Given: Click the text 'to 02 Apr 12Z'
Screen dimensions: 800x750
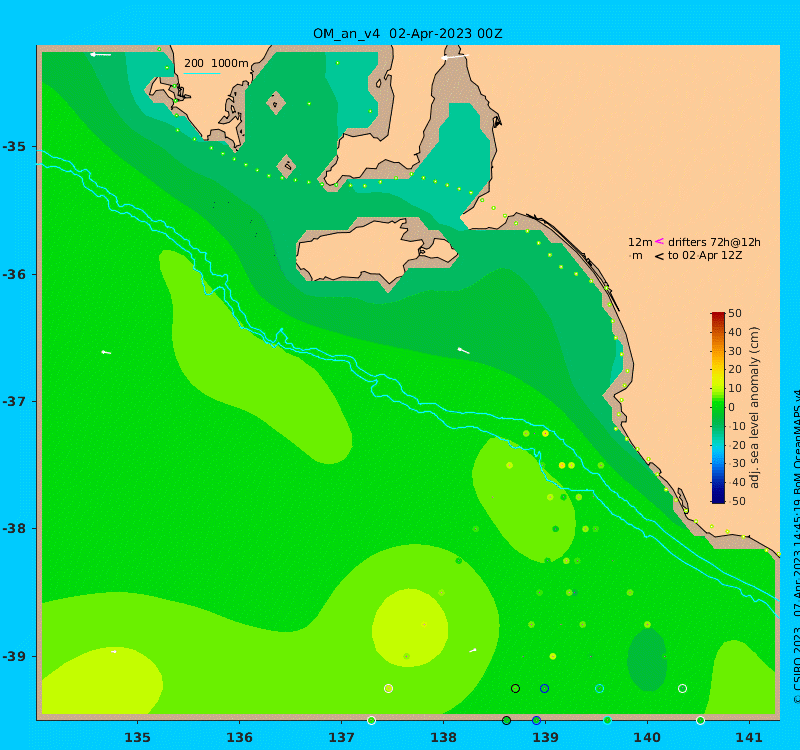Looking at the screenshot, I should pos(705,256).
